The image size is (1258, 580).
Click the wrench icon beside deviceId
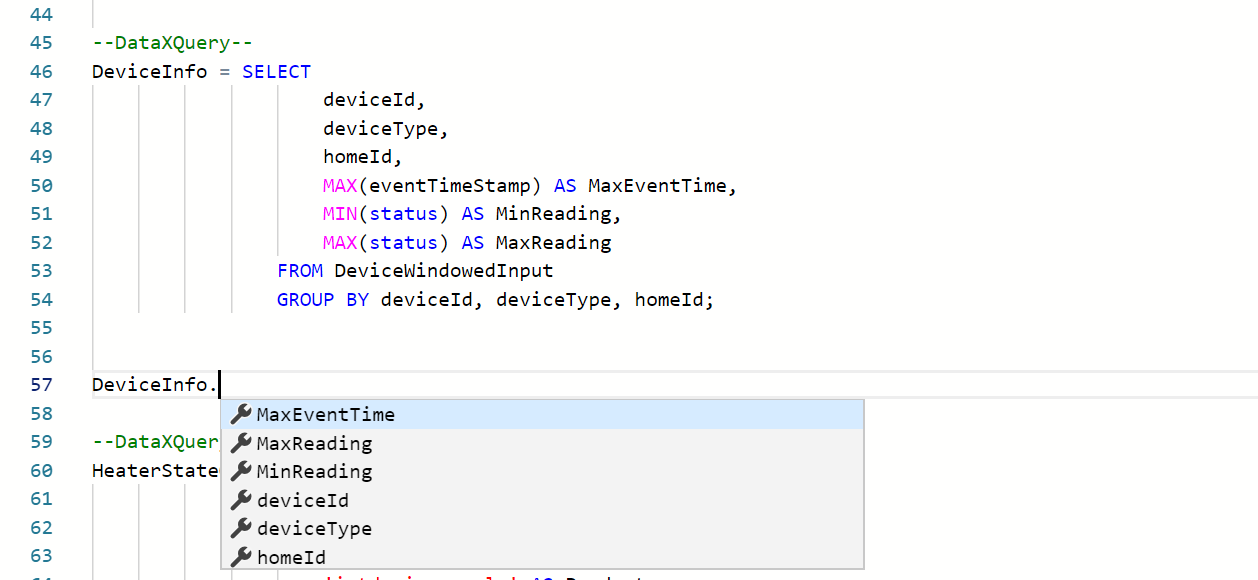240,500
